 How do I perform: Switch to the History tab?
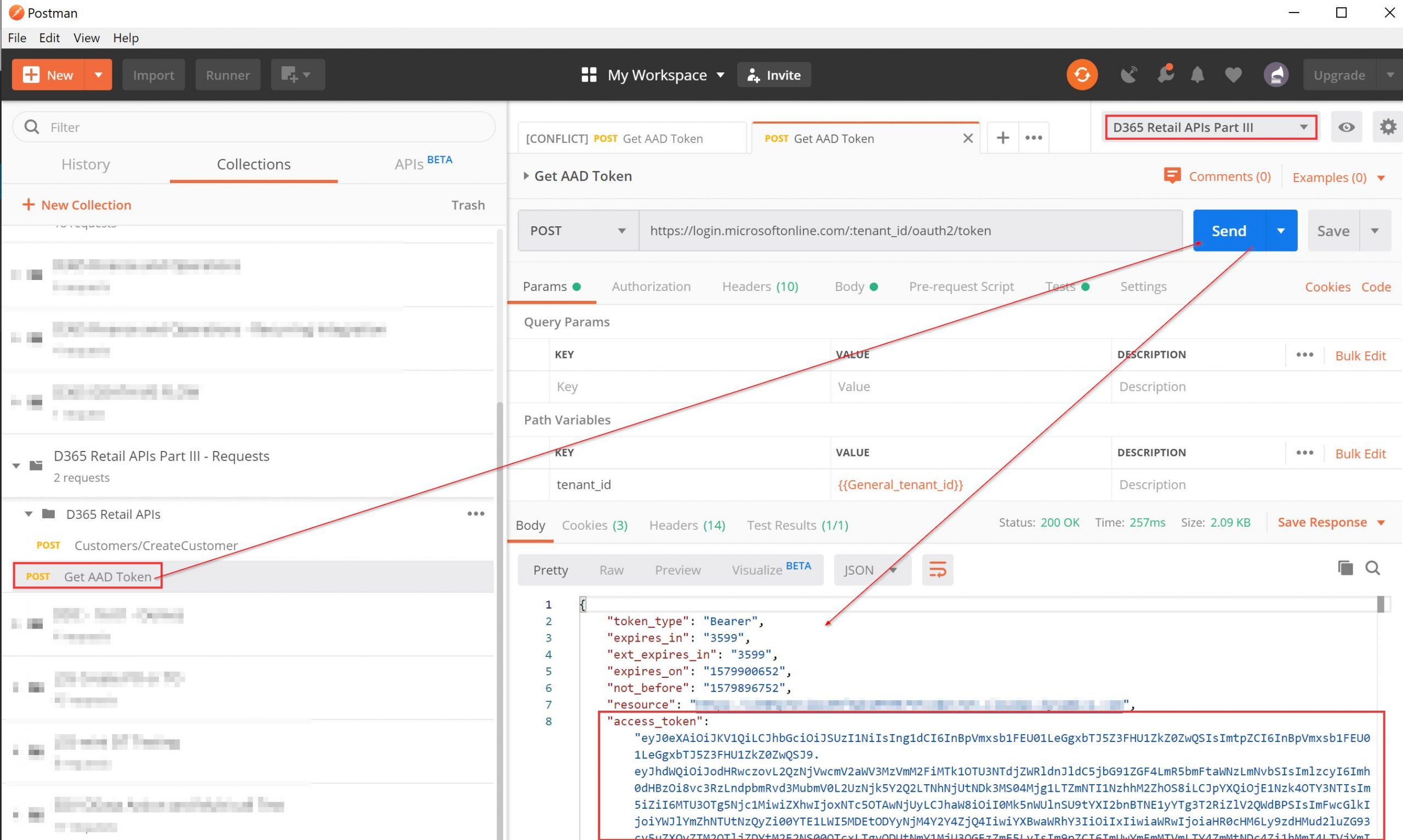[x=85, y=164]
